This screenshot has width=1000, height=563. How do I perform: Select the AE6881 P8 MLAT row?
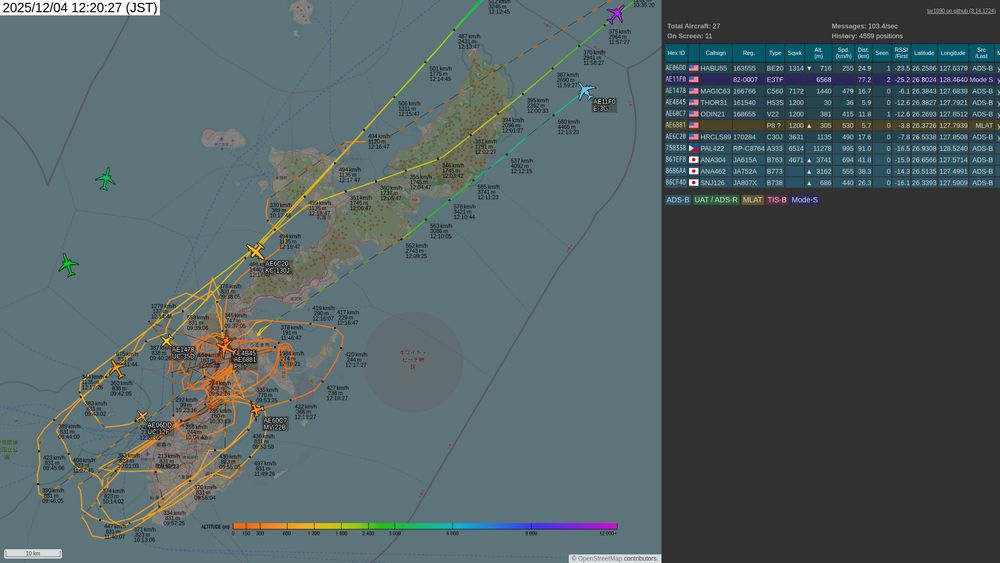[832, 126]
